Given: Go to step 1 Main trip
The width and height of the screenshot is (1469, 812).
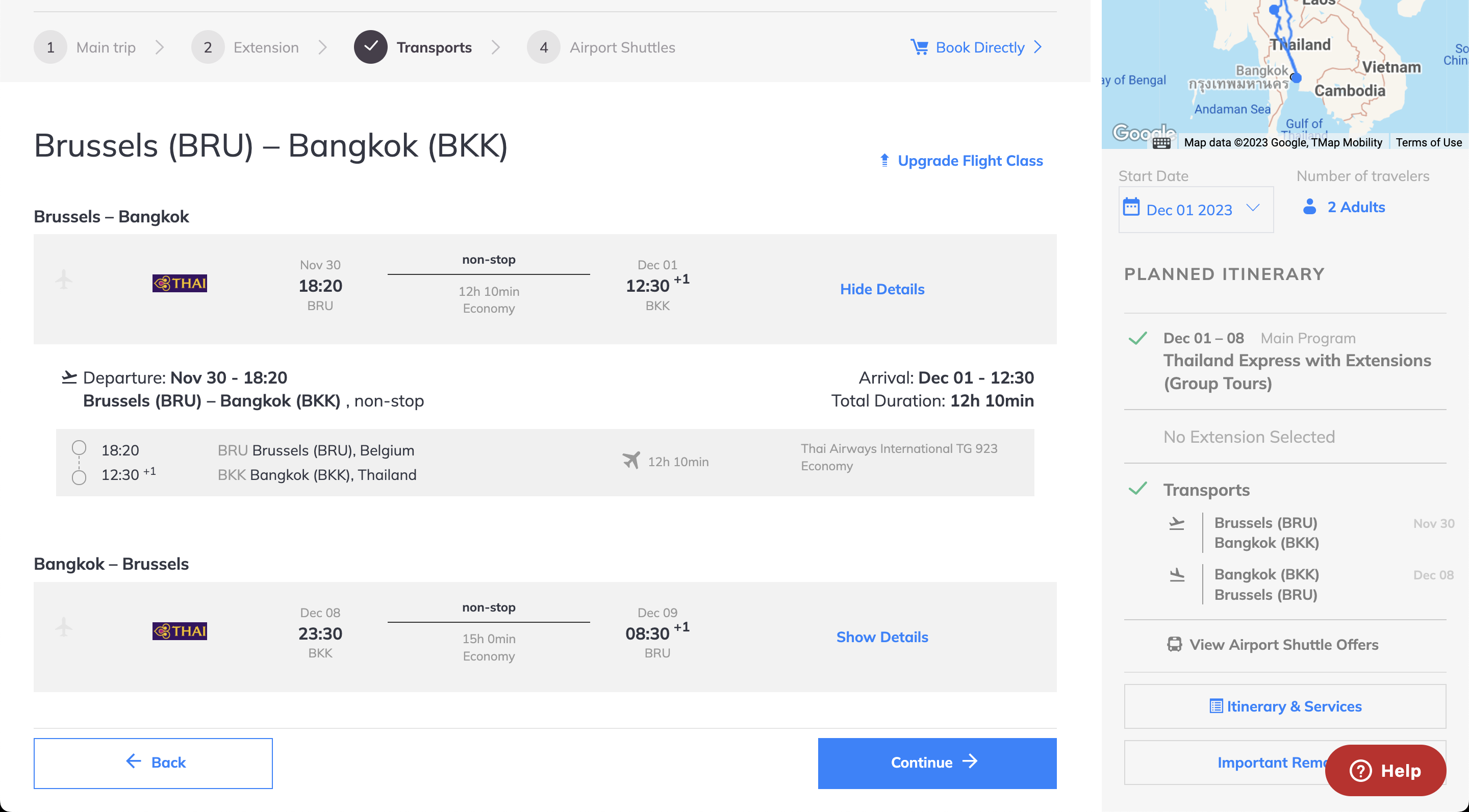Looking at the screenshot, I should click(85, 47).
